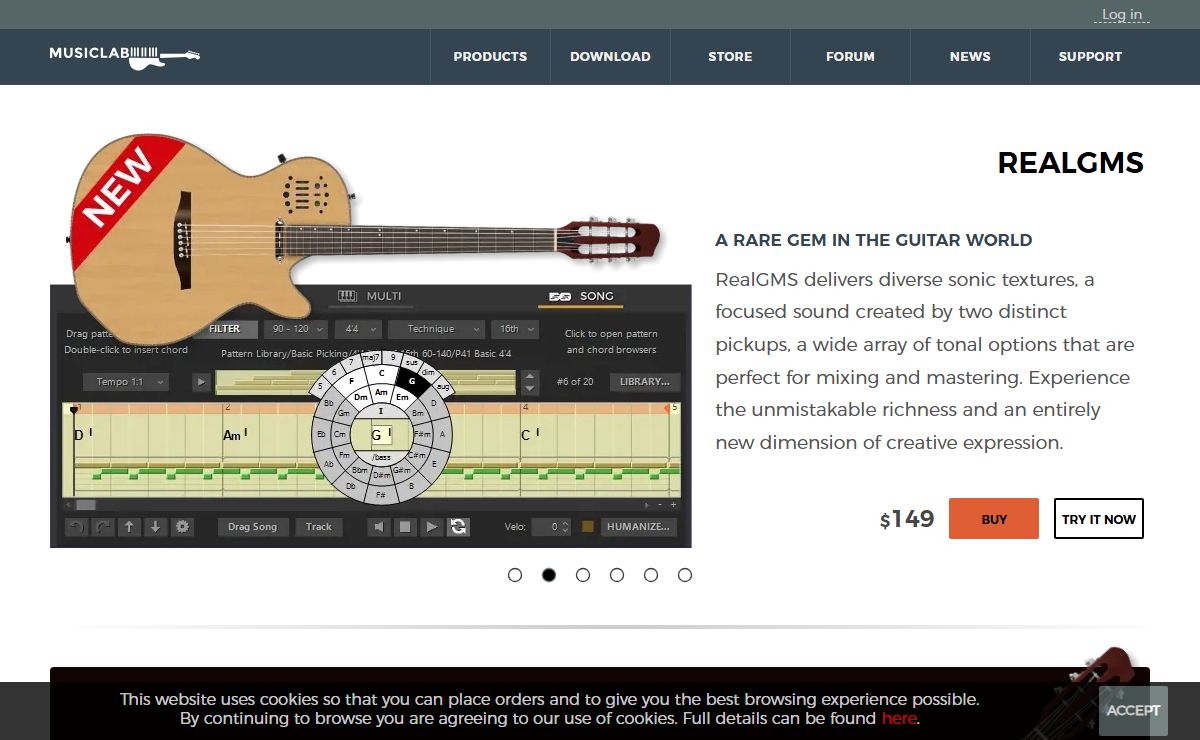Viewport: 1200px width, 740px height.
Task: Click the color swatch beside Humanize
Action: pos(588,527)
